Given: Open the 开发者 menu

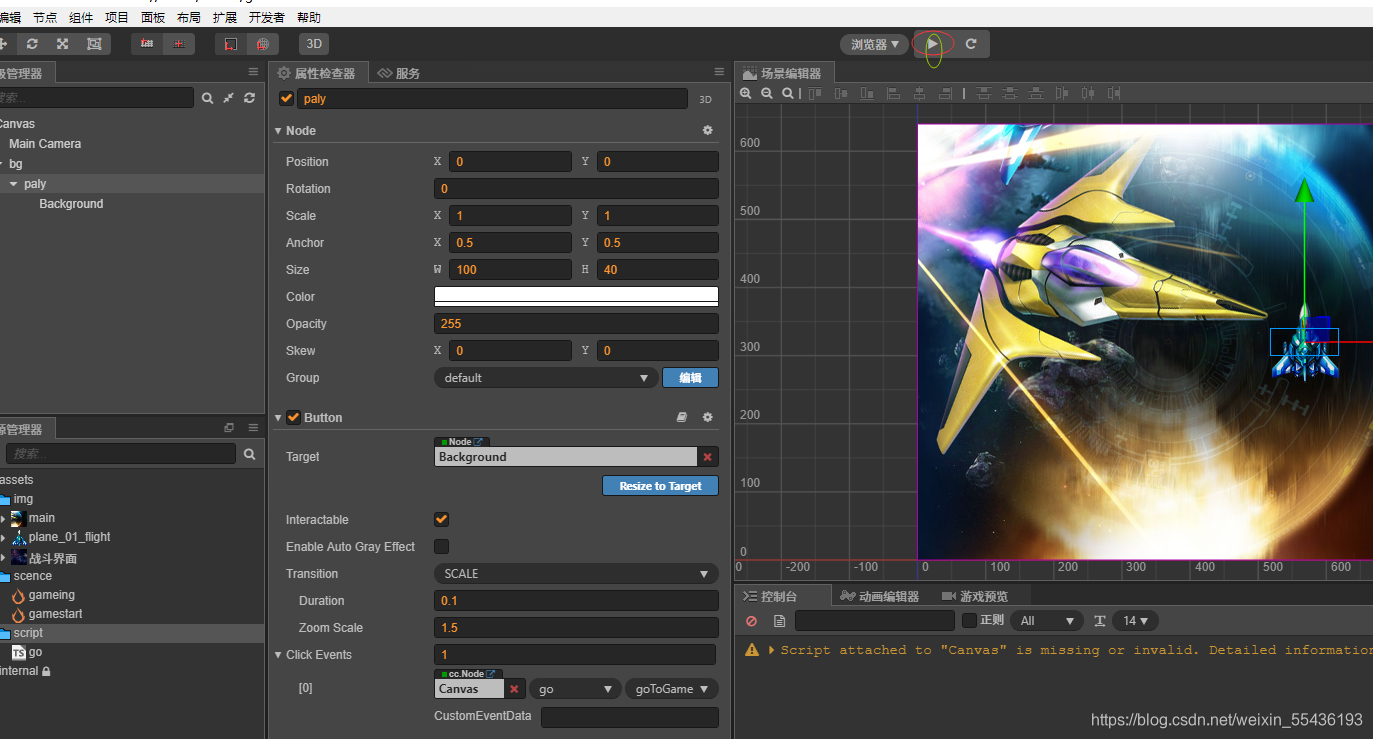Looking at the screenshot, I should pos(266,17).
